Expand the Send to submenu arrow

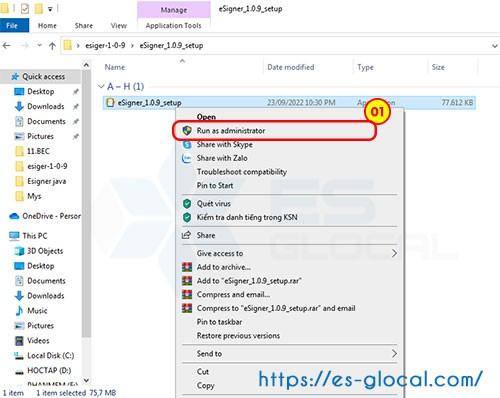(x=394, y=354)
